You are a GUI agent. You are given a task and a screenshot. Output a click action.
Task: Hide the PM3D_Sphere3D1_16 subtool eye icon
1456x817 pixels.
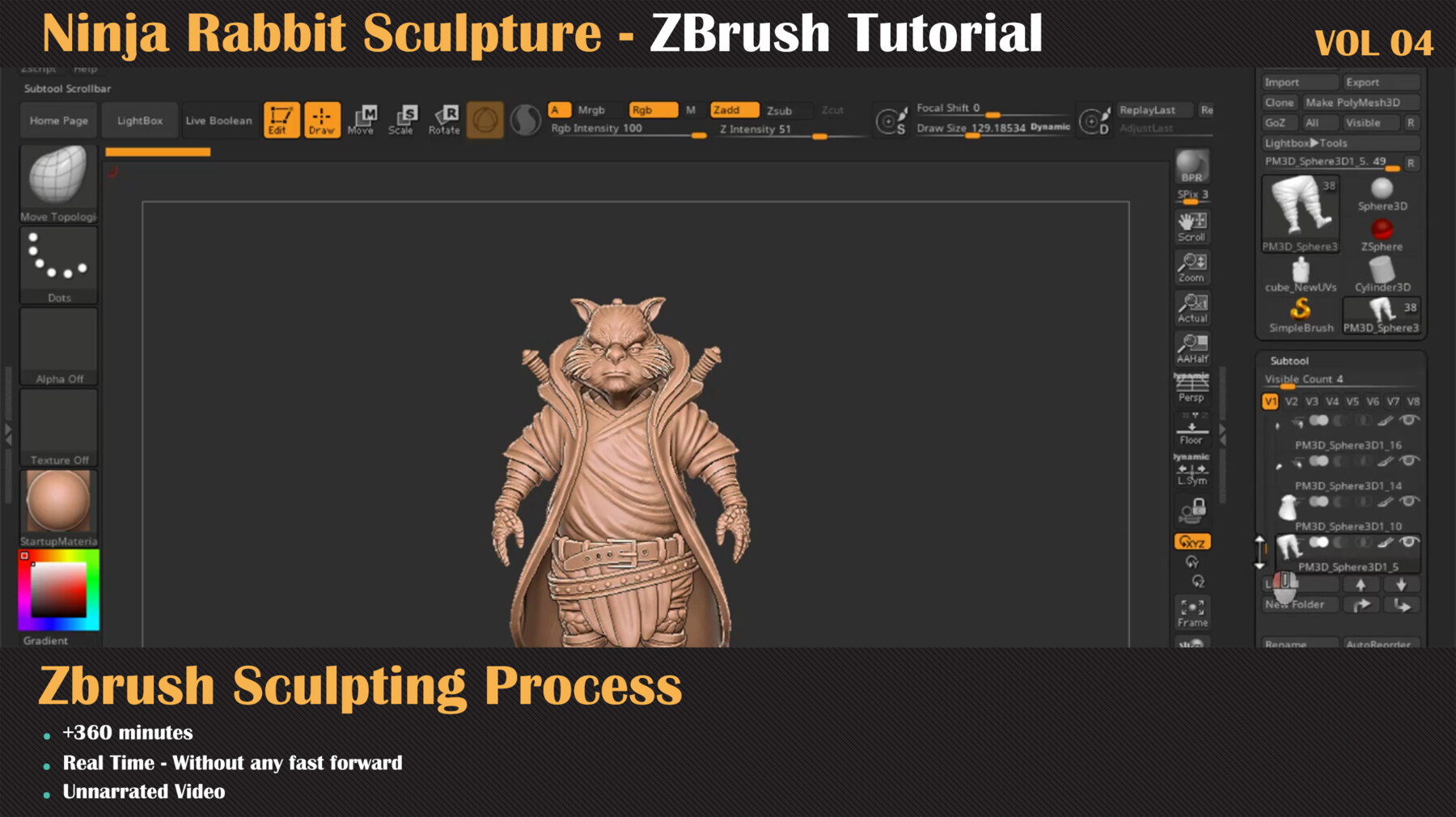1409,420
